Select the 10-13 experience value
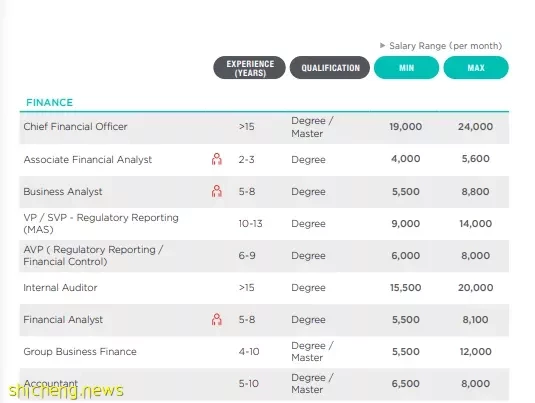This screenshot has width=535, height=403. [250, 224]
